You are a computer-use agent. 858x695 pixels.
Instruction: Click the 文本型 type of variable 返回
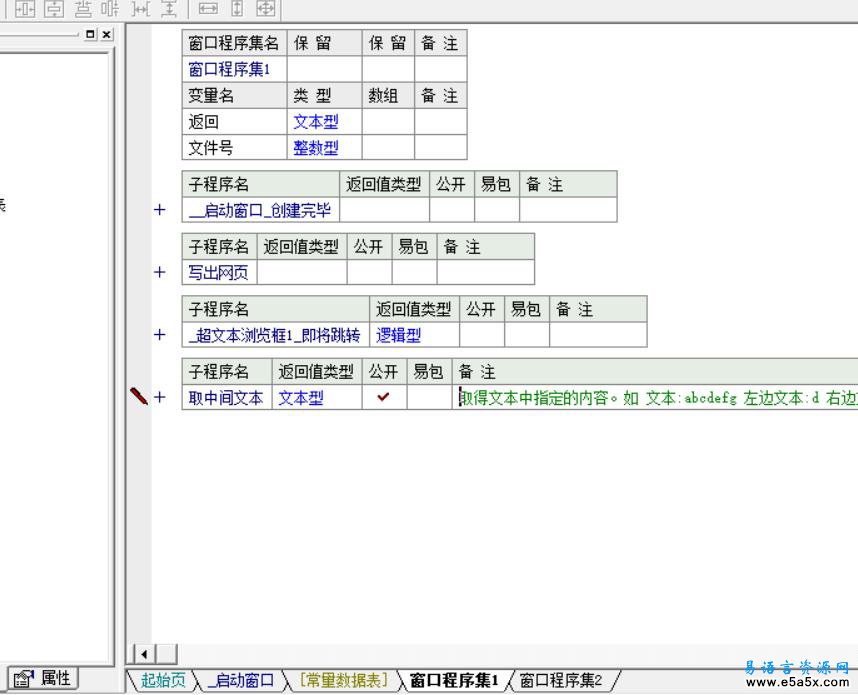(x=324, y=121)
